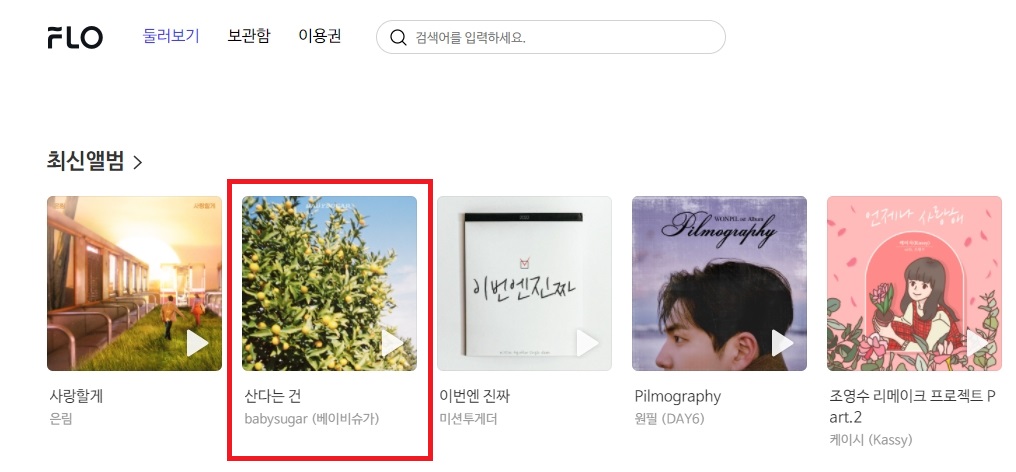Viewport: 1016px width, 472px height.
Task: Play the 이번엔 진짜 album
Action: pyautogui.click(x=587, y=344)
